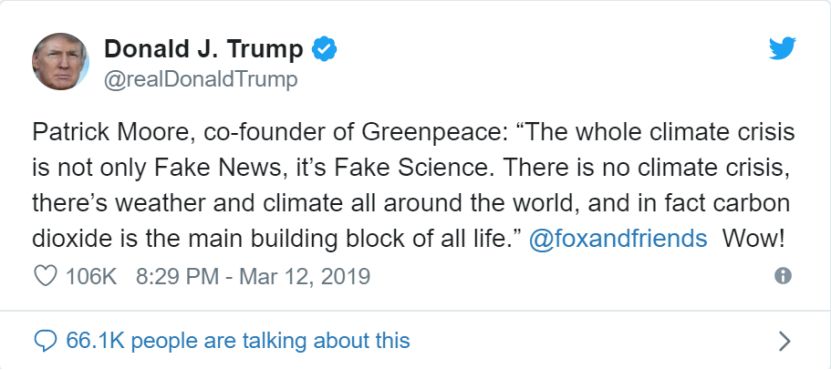831x370 pixels.
Task: Click the 106K likes count
Action: pos(91,277)
